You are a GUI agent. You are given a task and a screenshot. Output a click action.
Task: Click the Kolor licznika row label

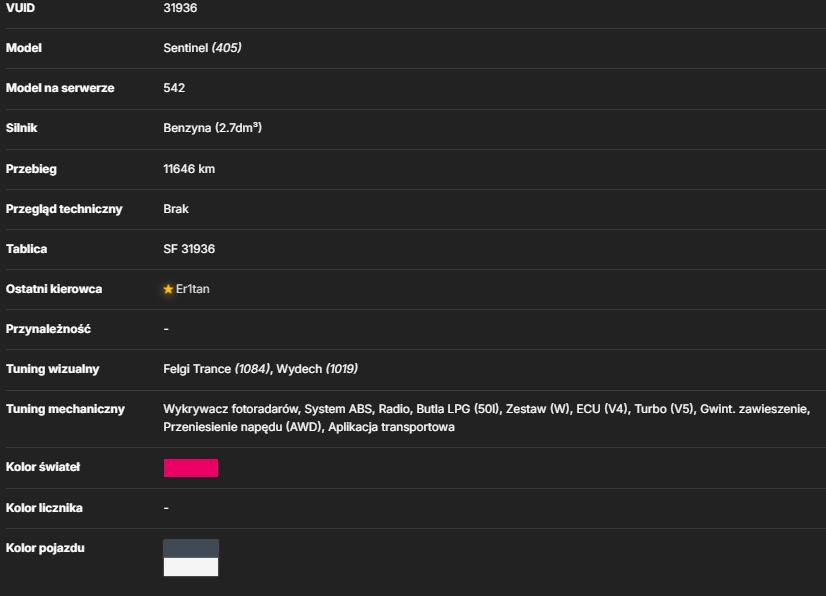tap(44, 508)
